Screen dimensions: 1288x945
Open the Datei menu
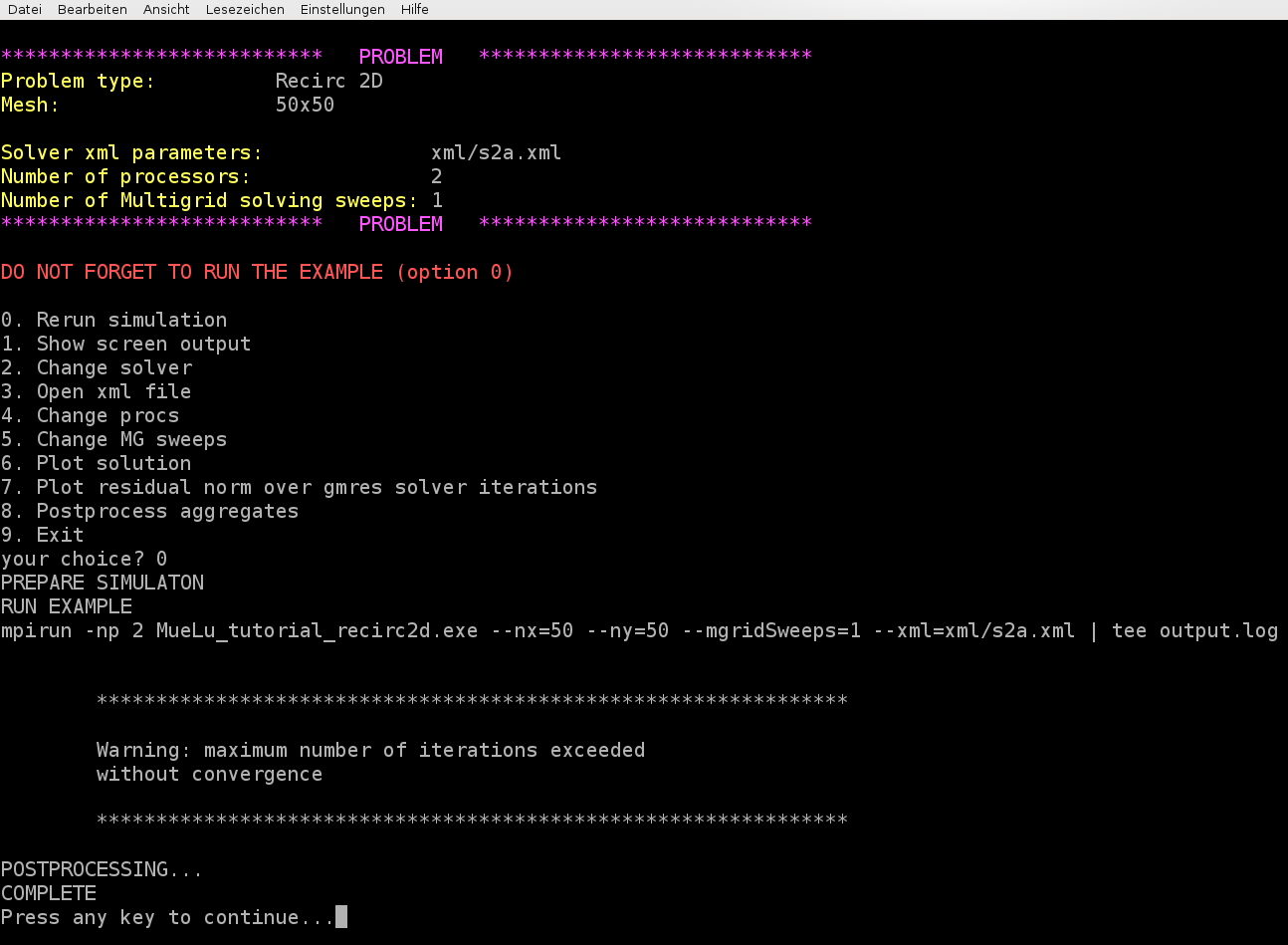tap(25, 9)
